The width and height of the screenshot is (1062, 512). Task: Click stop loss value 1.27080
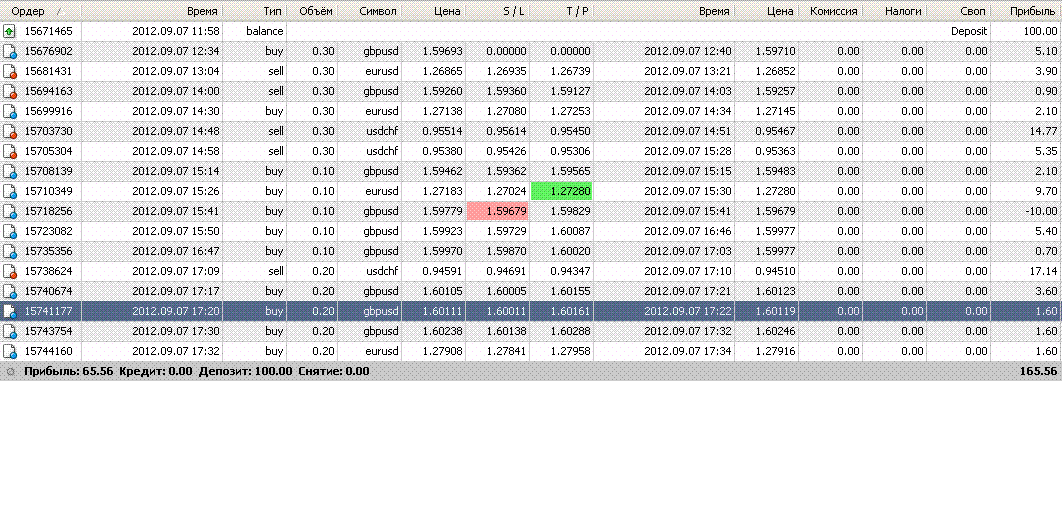point(506,111)
